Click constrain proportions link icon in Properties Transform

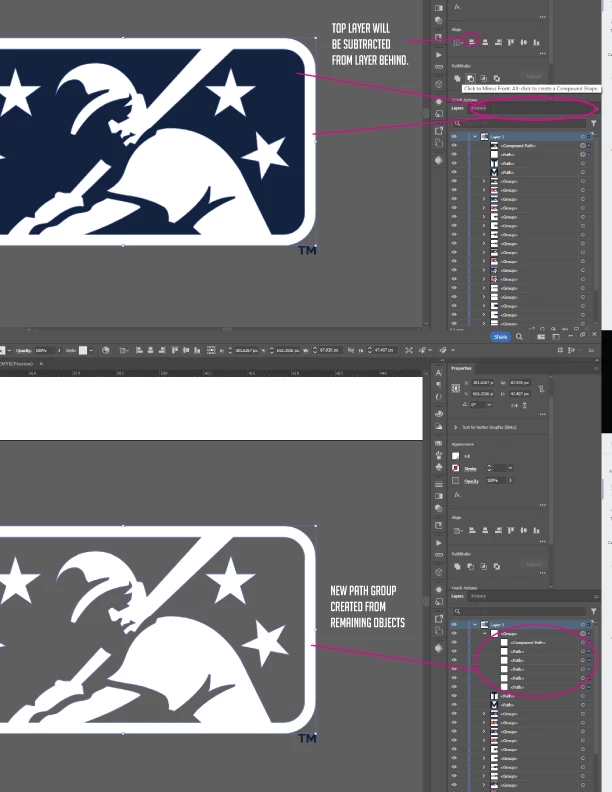[541, 388]
